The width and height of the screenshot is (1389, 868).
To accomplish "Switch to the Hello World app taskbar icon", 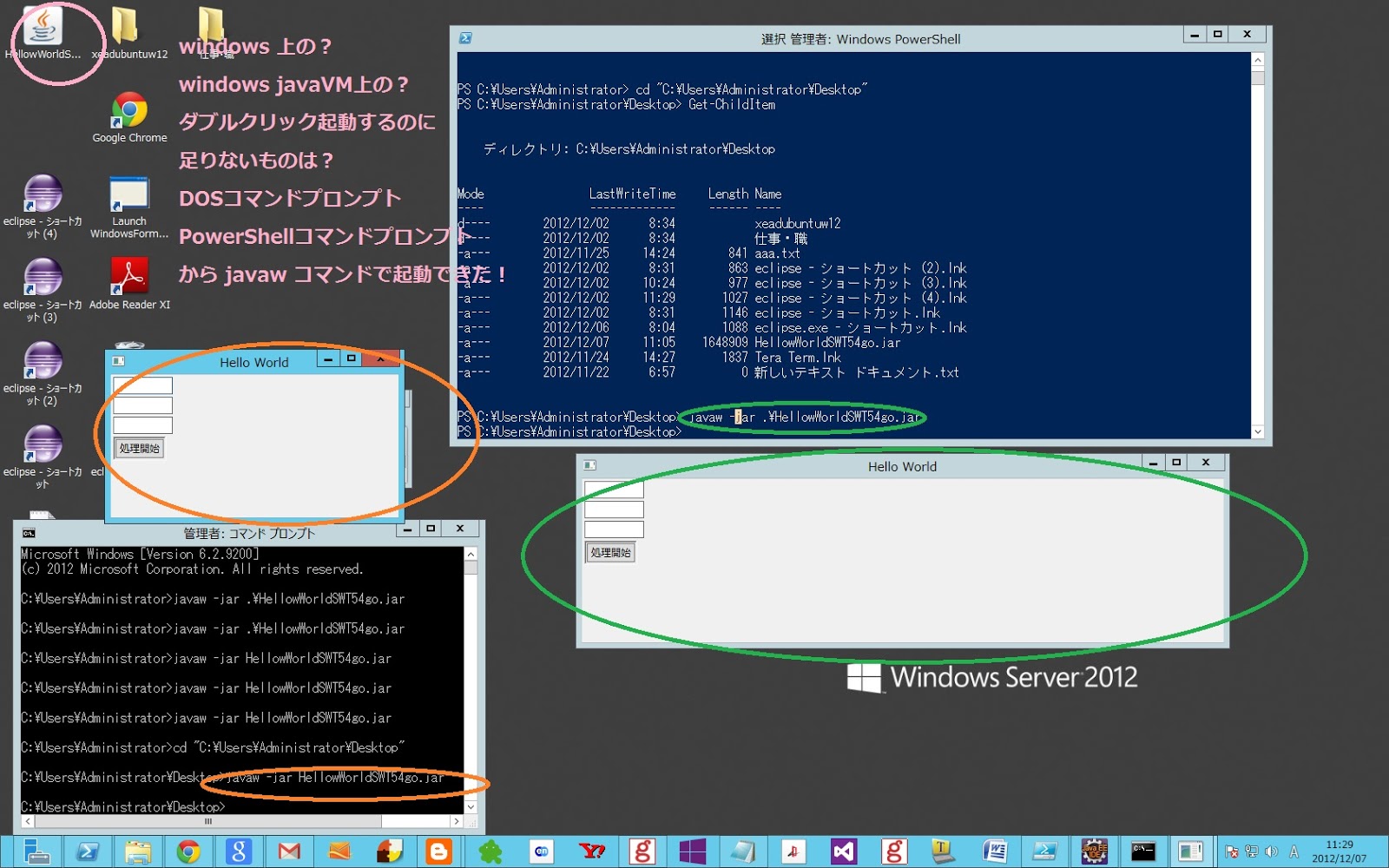I will 1191,852.
